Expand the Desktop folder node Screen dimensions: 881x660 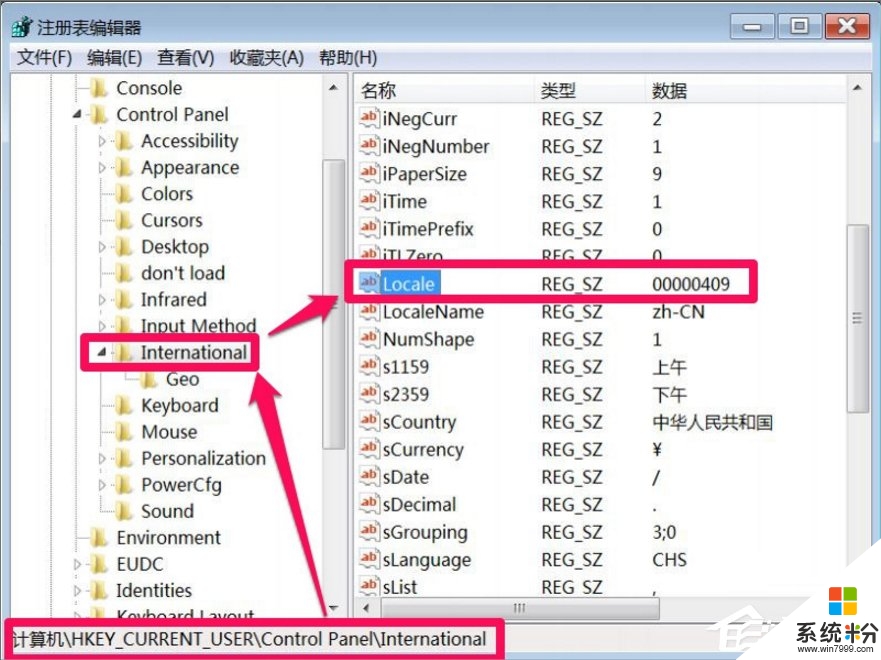click(x=102, y=247)
